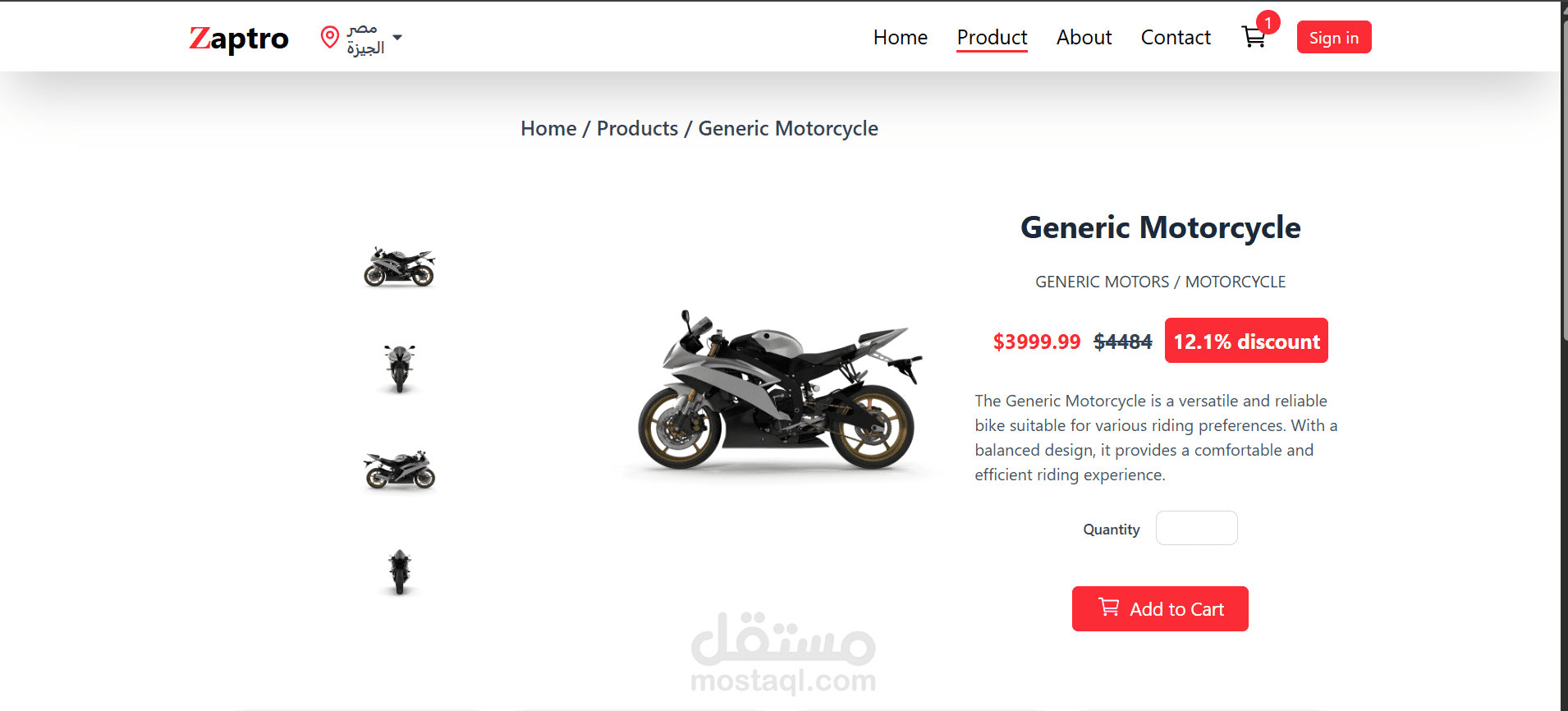Screen dimensions: 1568x711
Task: Open the Product nav item
Action: pos(992,37)
